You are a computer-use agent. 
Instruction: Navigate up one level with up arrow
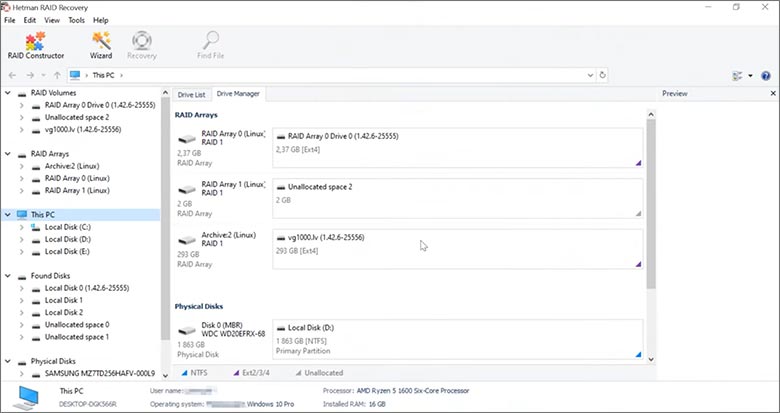(56, 75)
